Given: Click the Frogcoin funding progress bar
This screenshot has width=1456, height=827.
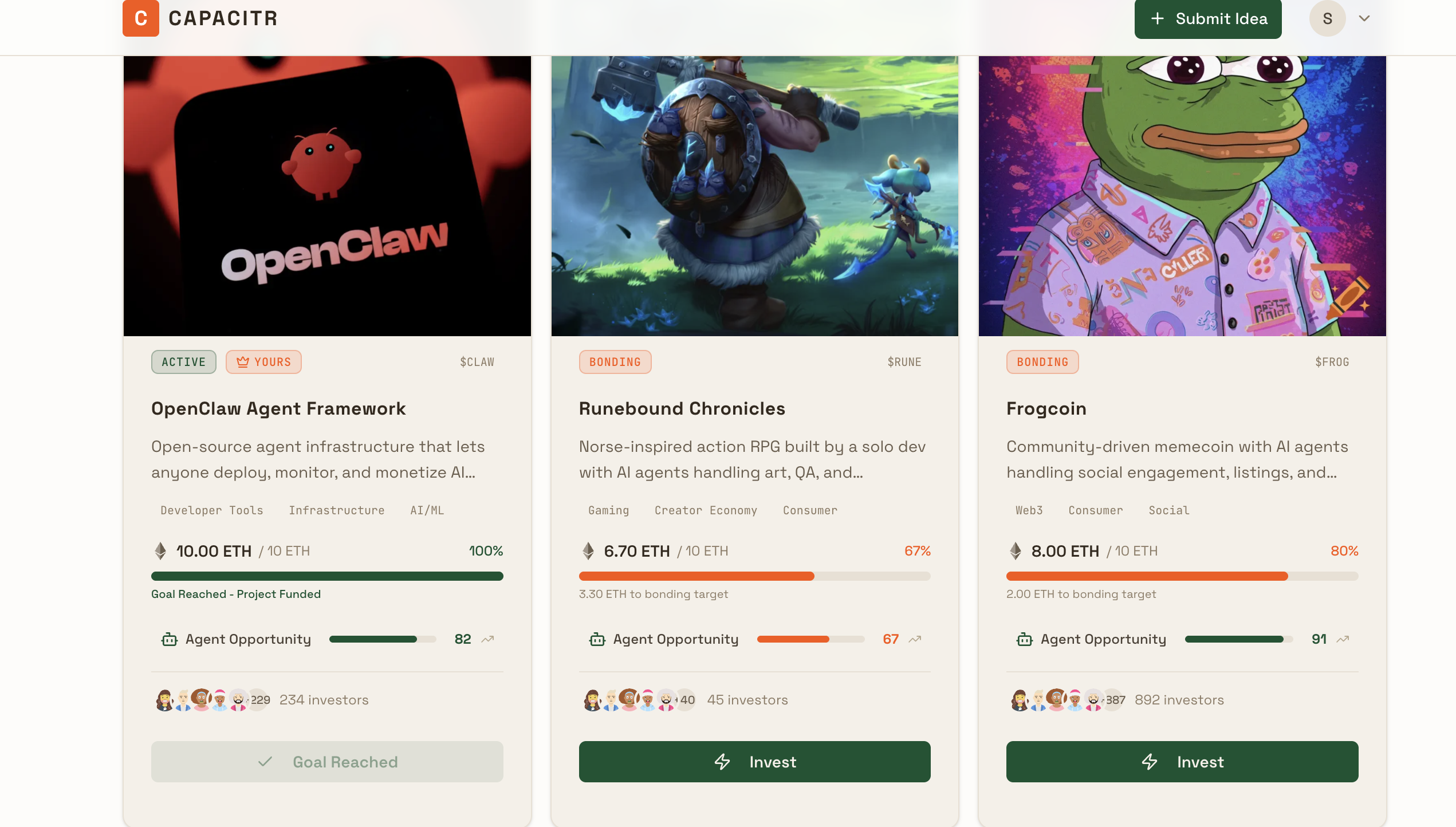Looking at the screenshot, I should (1182, 576).
